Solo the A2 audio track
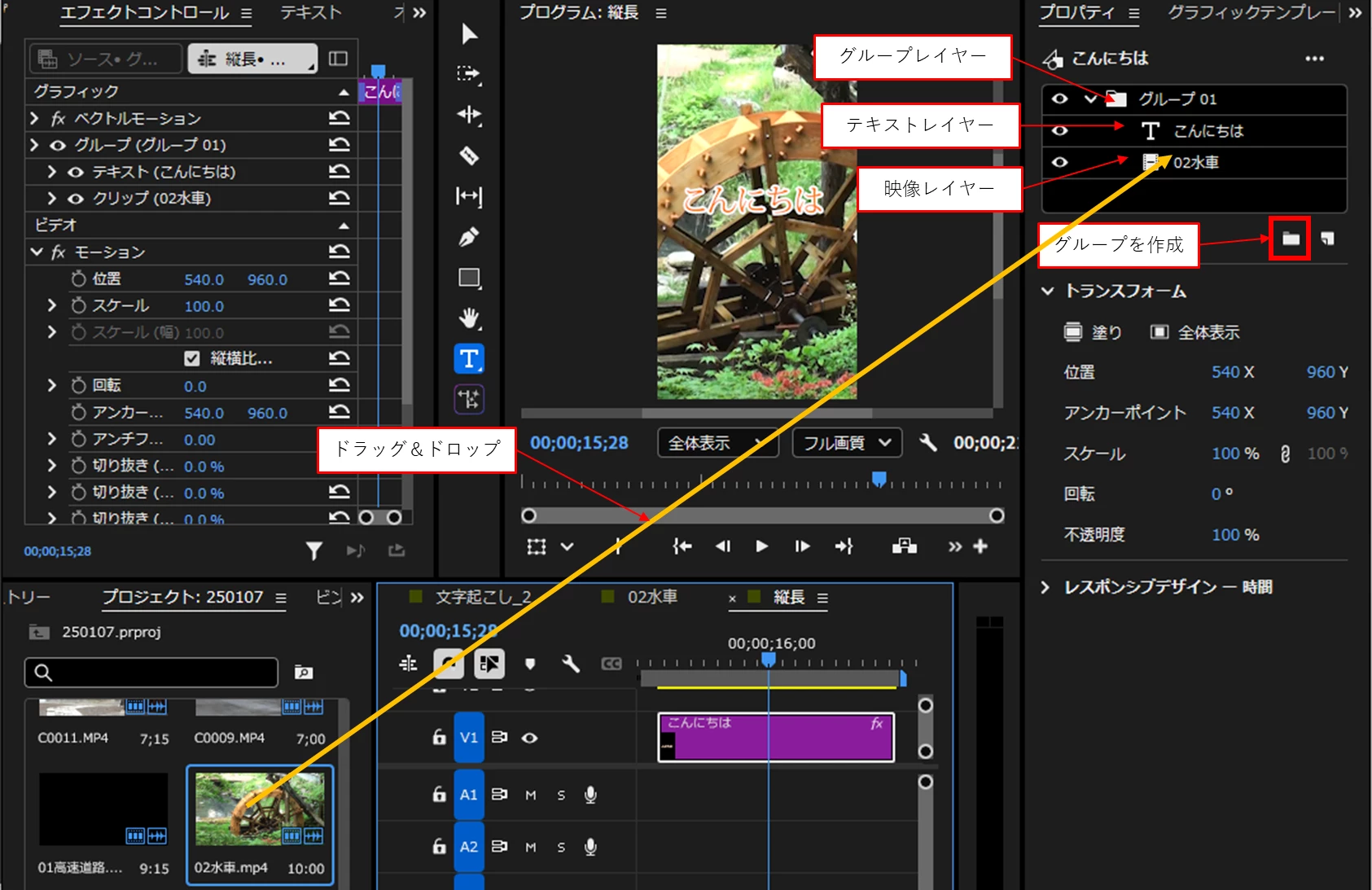 pos(561,847)
